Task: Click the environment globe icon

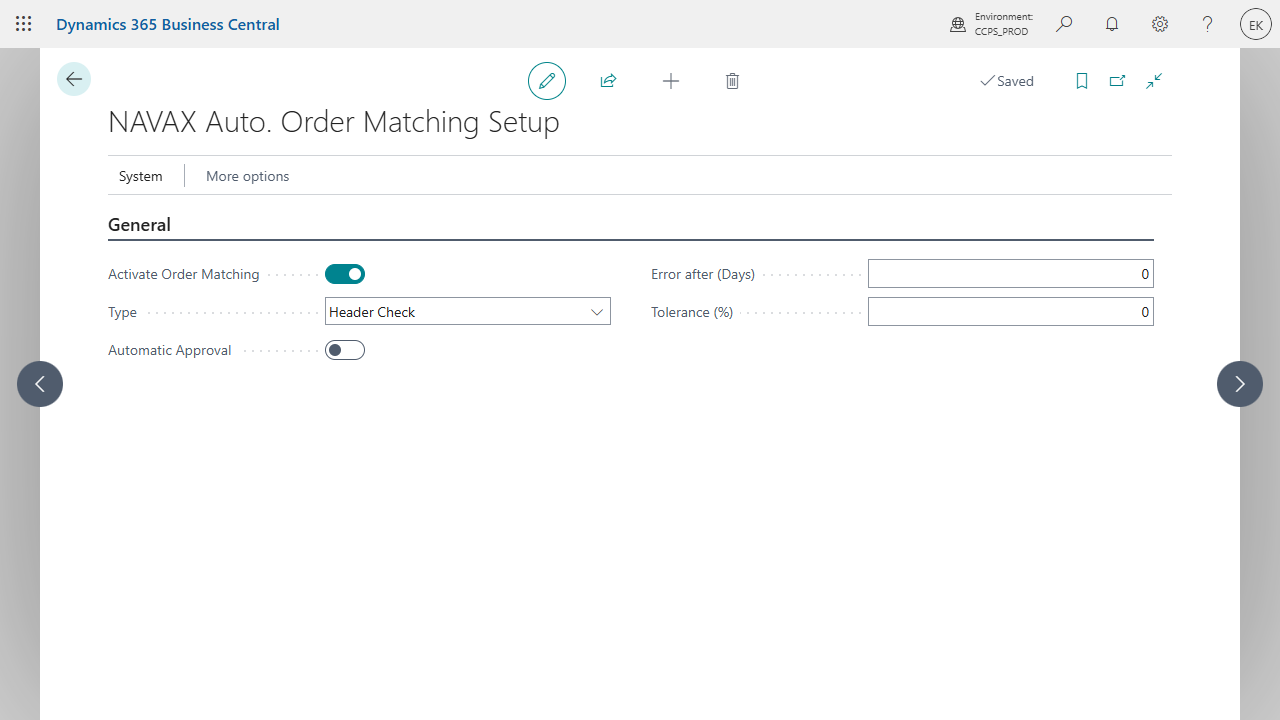Action: (x=958, y=24)
